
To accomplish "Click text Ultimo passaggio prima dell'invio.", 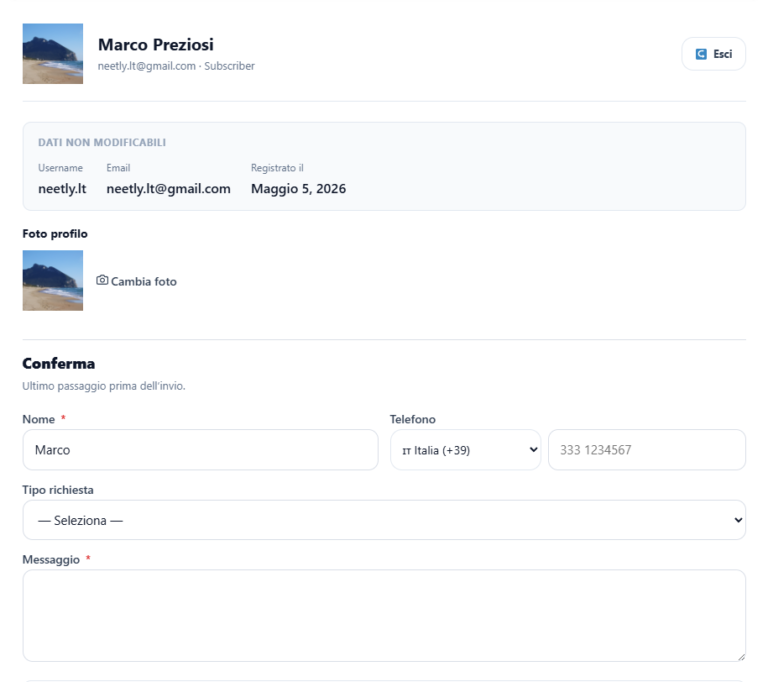I will point(104,386).
